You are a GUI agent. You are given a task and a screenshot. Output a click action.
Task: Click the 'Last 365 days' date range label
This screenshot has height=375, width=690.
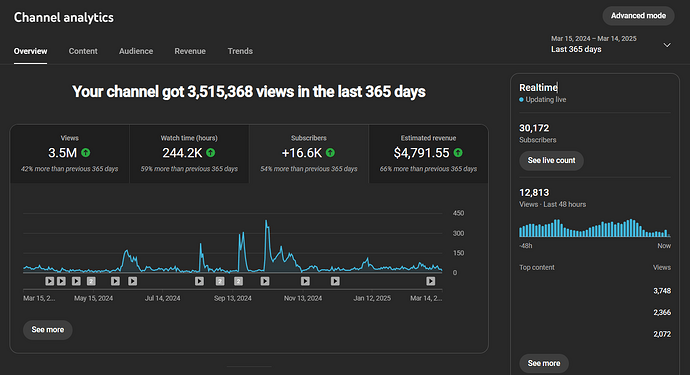pyautogui.click(x=576, y=49)
